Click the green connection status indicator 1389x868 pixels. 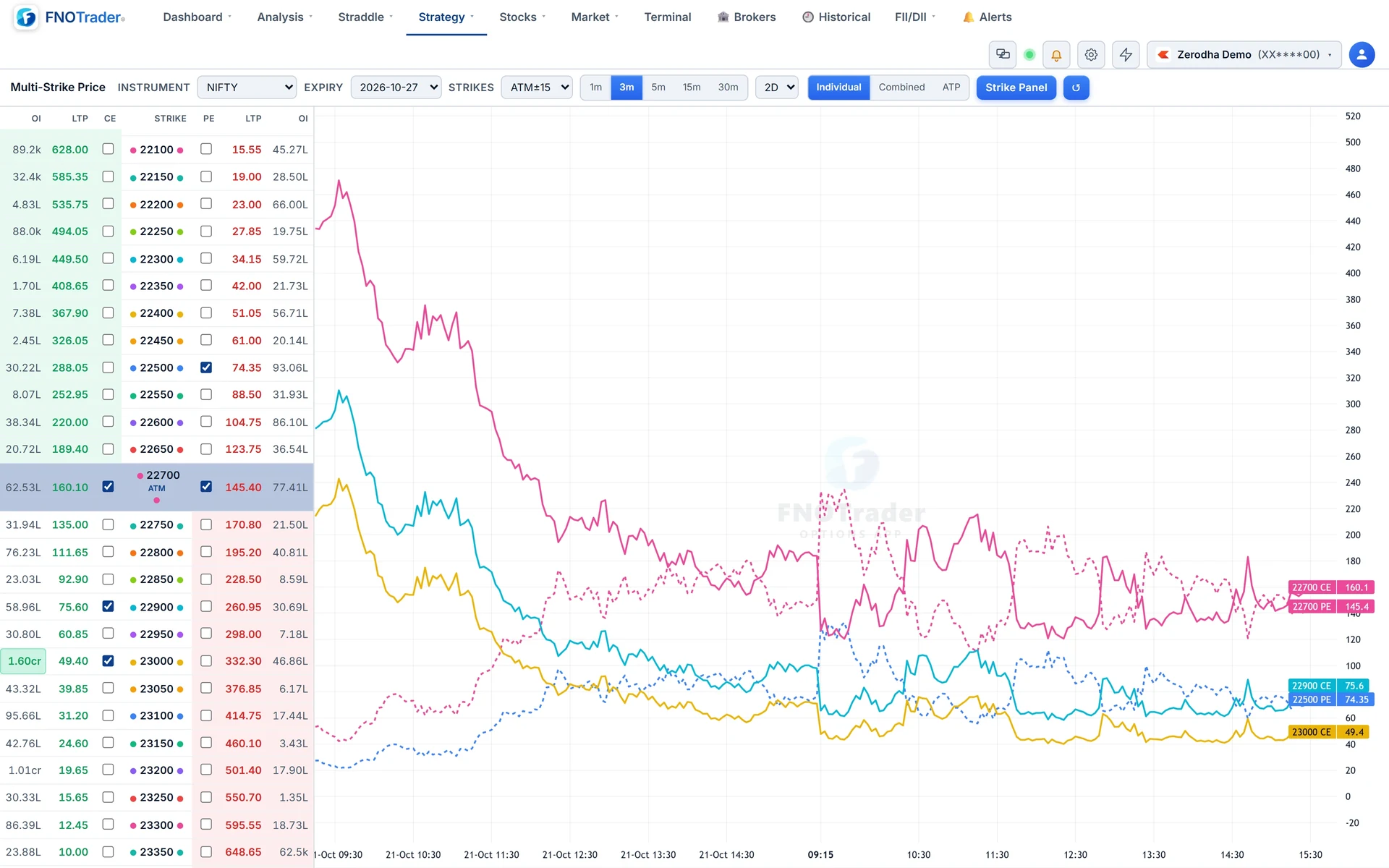point(1029,55)
